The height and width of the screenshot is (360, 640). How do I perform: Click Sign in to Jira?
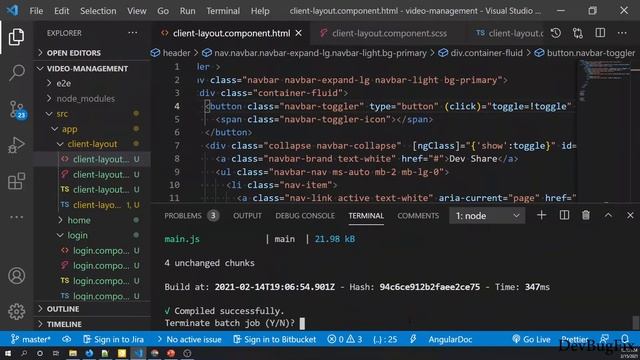(113, 339)
